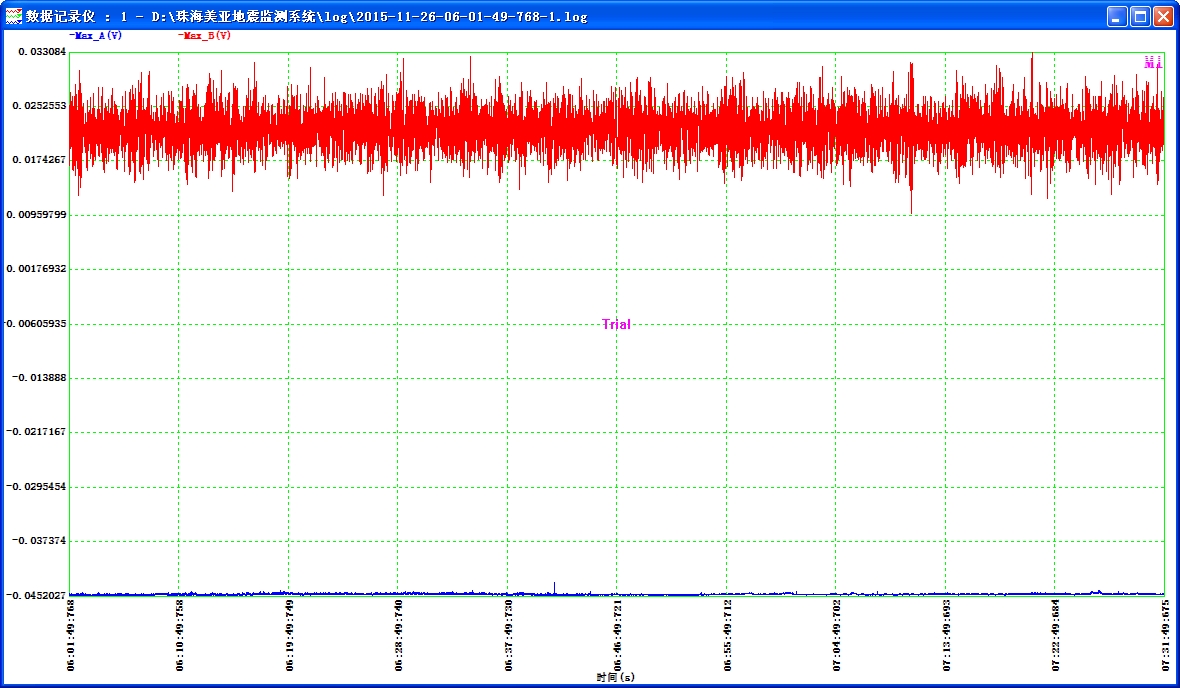Click the 07:13:49:693 time label
Image resolution: width=1180 pixels, height=688 pixels.
tap(946, 635)
